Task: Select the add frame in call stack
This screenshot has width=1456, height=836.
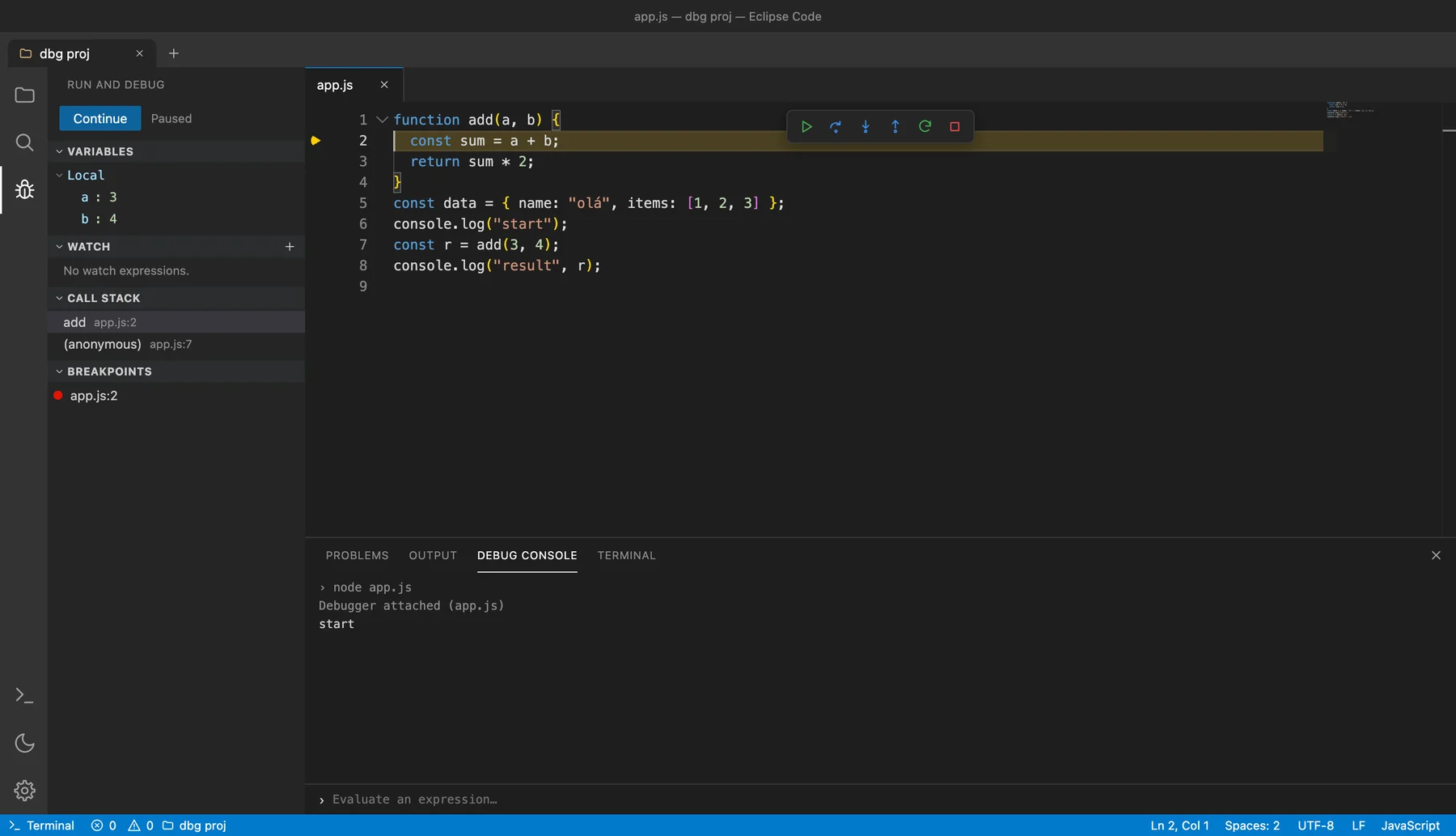Action: [x=176, y=322]
